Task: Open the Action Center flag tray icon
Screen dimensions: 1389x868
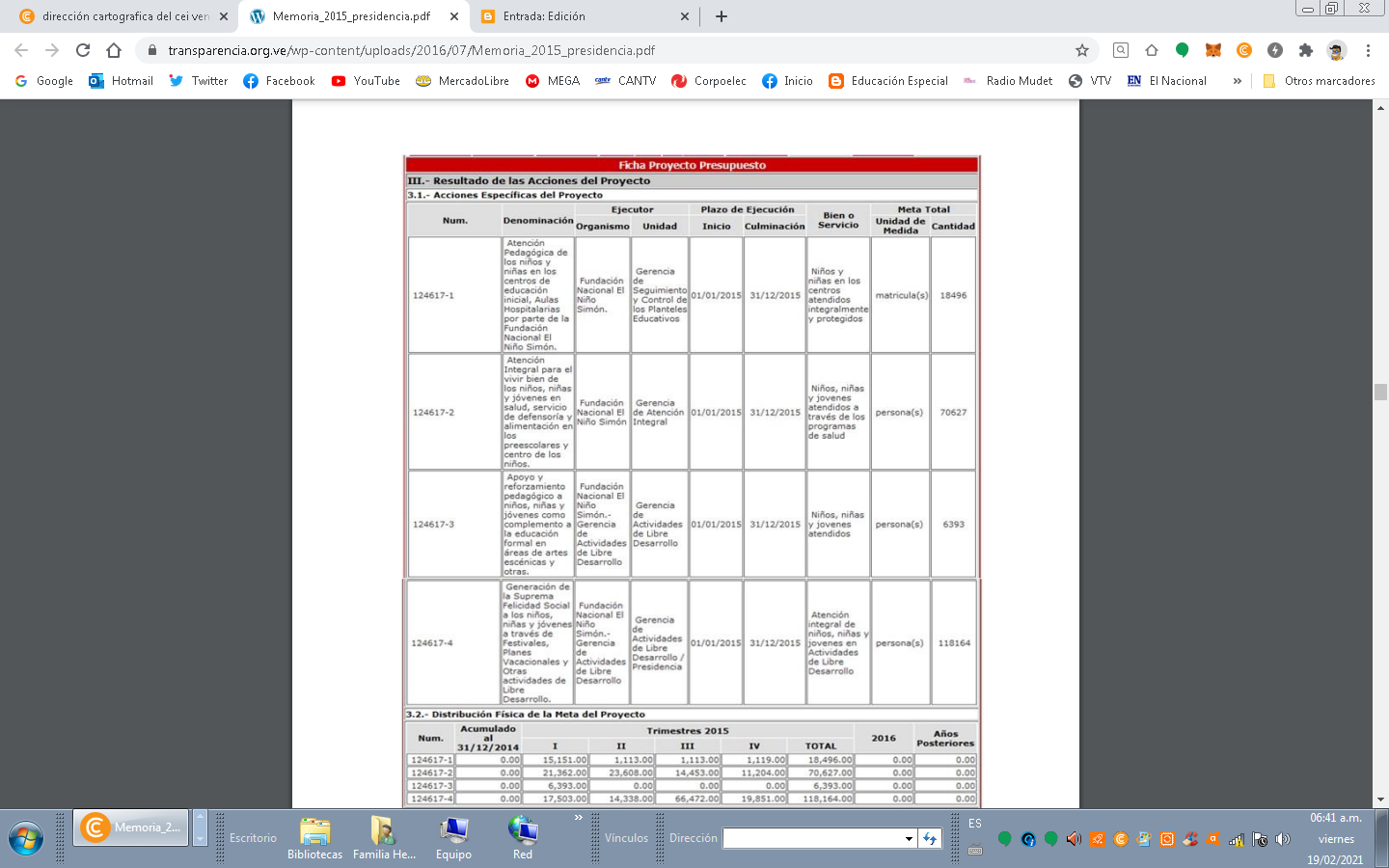Action: click(1260, 839)
